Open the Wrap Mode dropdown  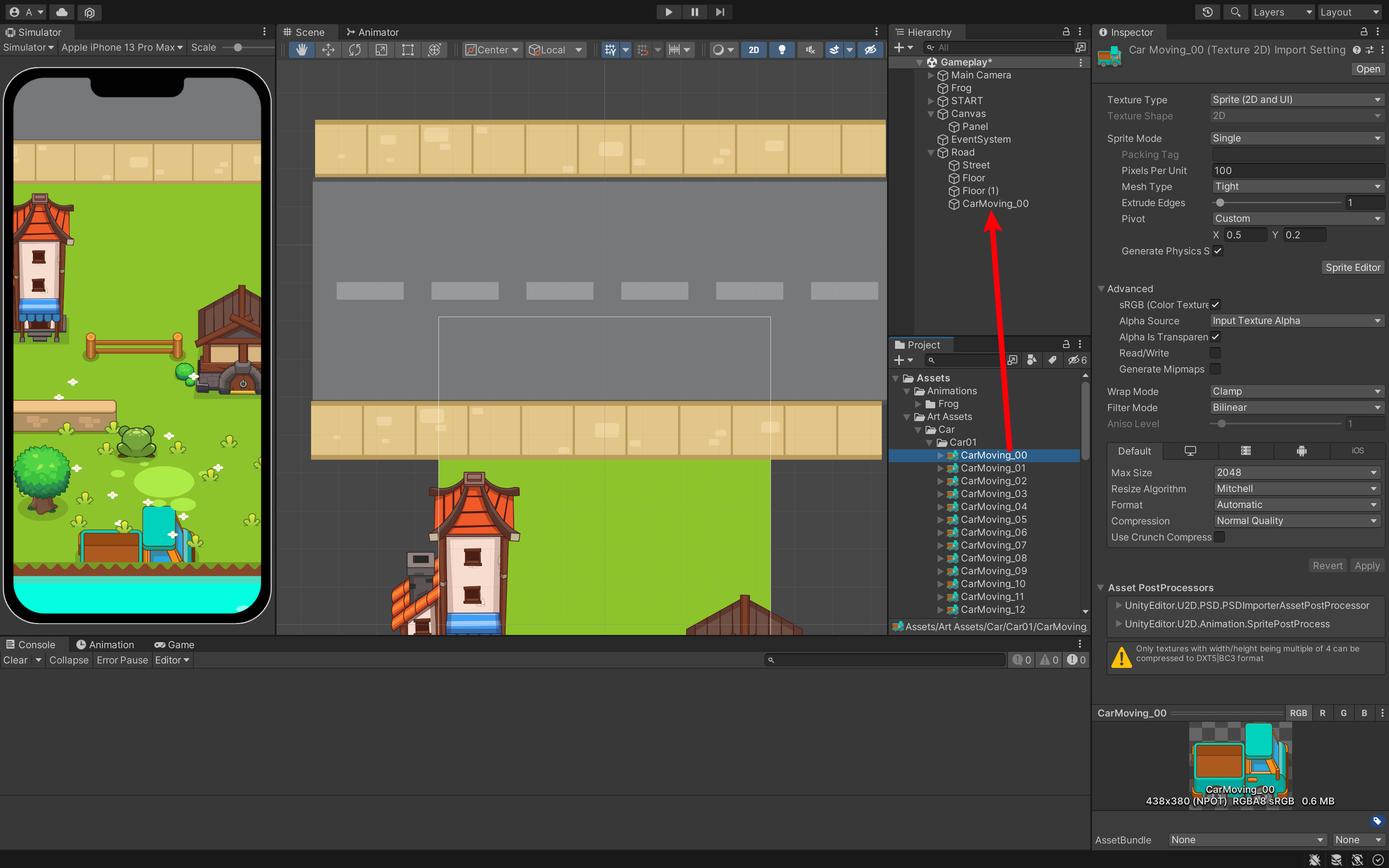(x=1297, y=391)
